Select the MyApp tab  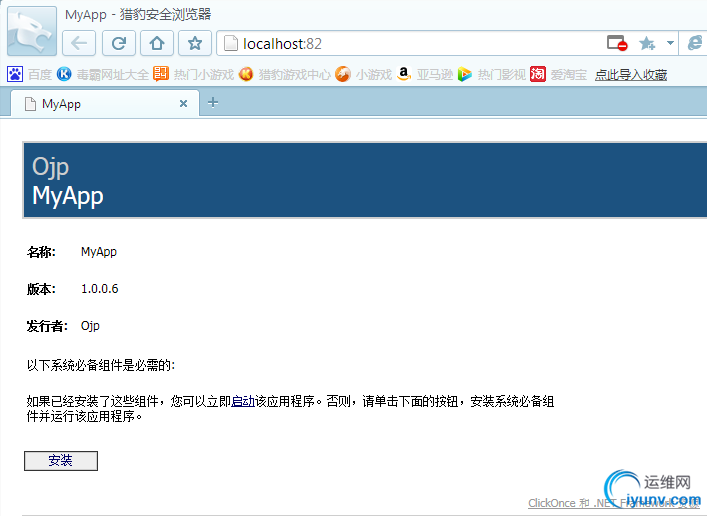click(105, 104)
